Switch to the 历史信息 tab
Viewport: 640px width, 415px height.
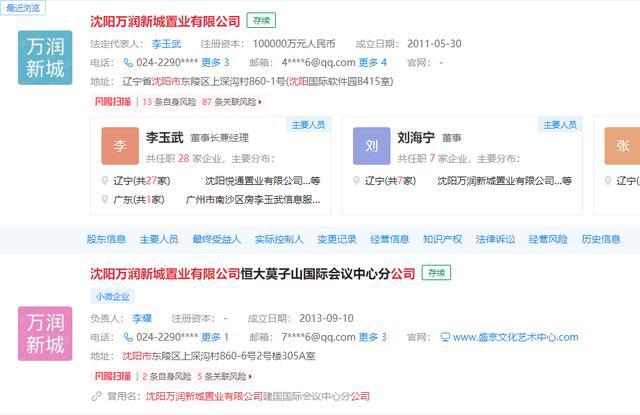click(x=601, y=239)
